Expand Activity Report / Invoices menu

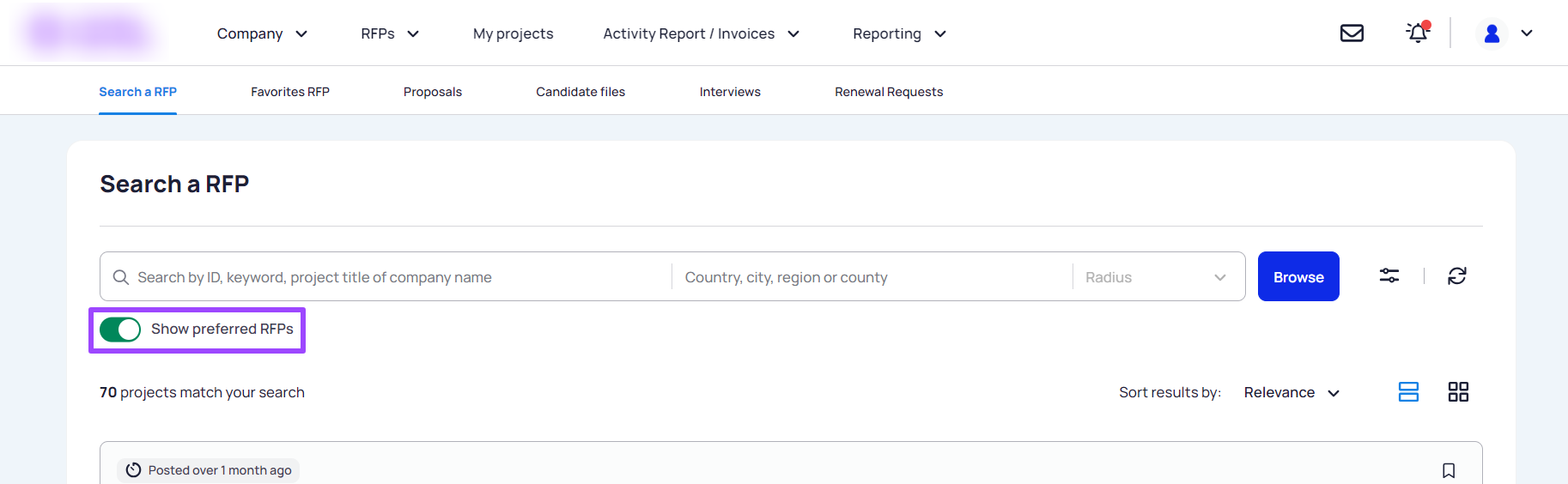coord(701,33)
